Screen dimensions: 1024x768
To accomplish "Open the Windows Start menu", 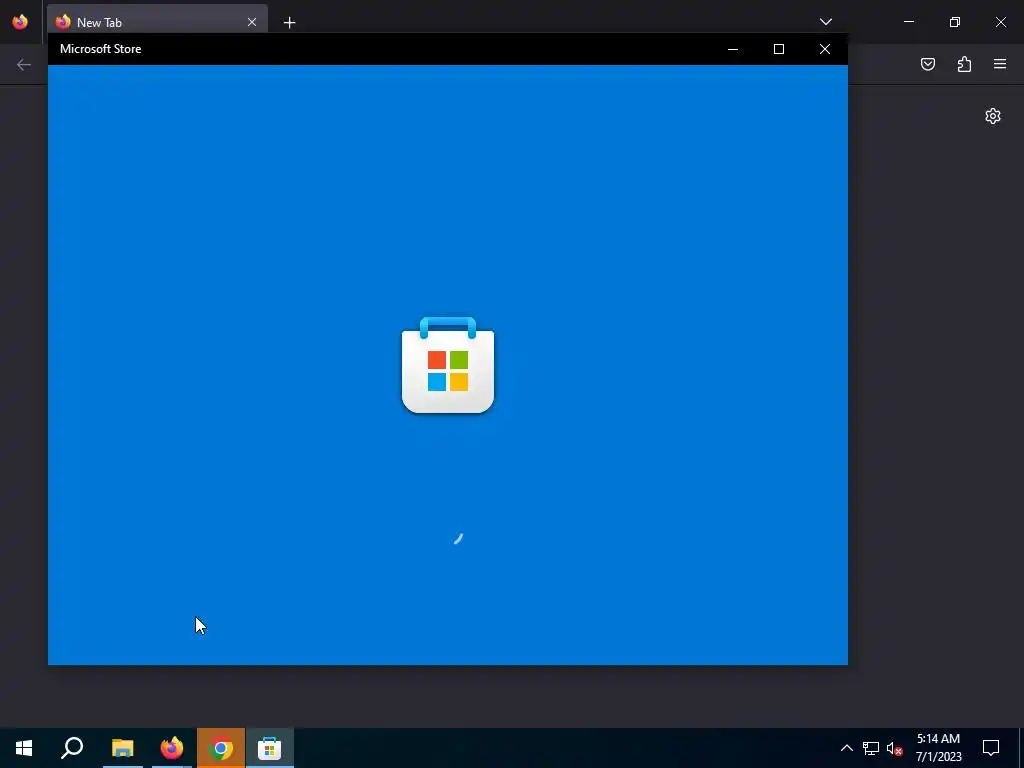I will (24, 748).
